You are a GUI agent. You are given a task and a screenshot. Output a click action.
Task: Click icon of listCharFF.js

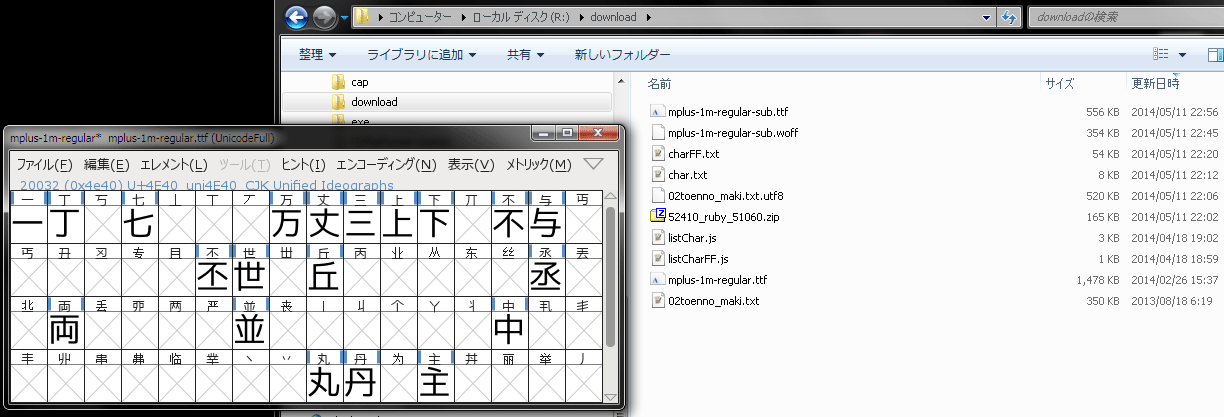tap(657, 258)
